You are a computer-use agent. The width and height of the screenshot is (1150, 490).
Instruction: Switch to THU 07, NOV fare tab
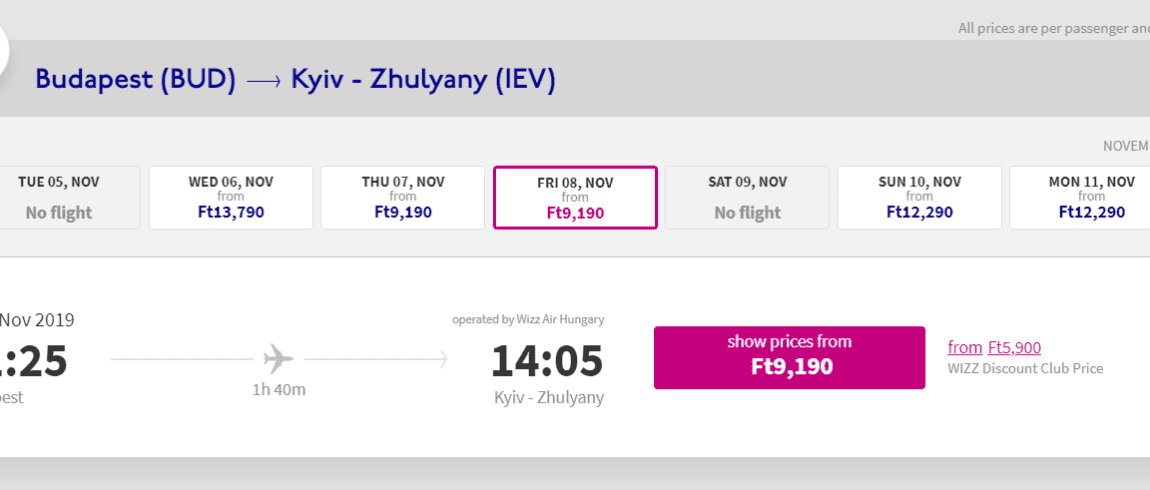click(403, 197)
